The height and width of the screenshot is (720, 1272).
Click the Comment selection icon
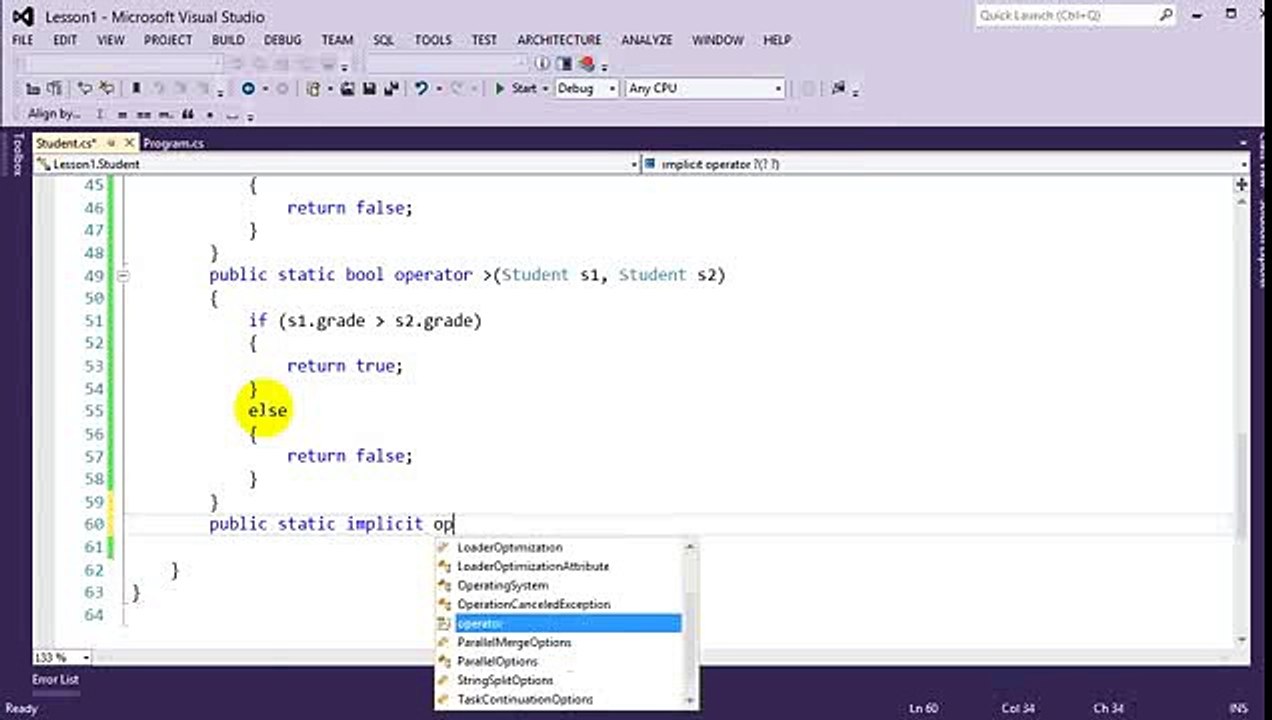click(x=85, y=88)
